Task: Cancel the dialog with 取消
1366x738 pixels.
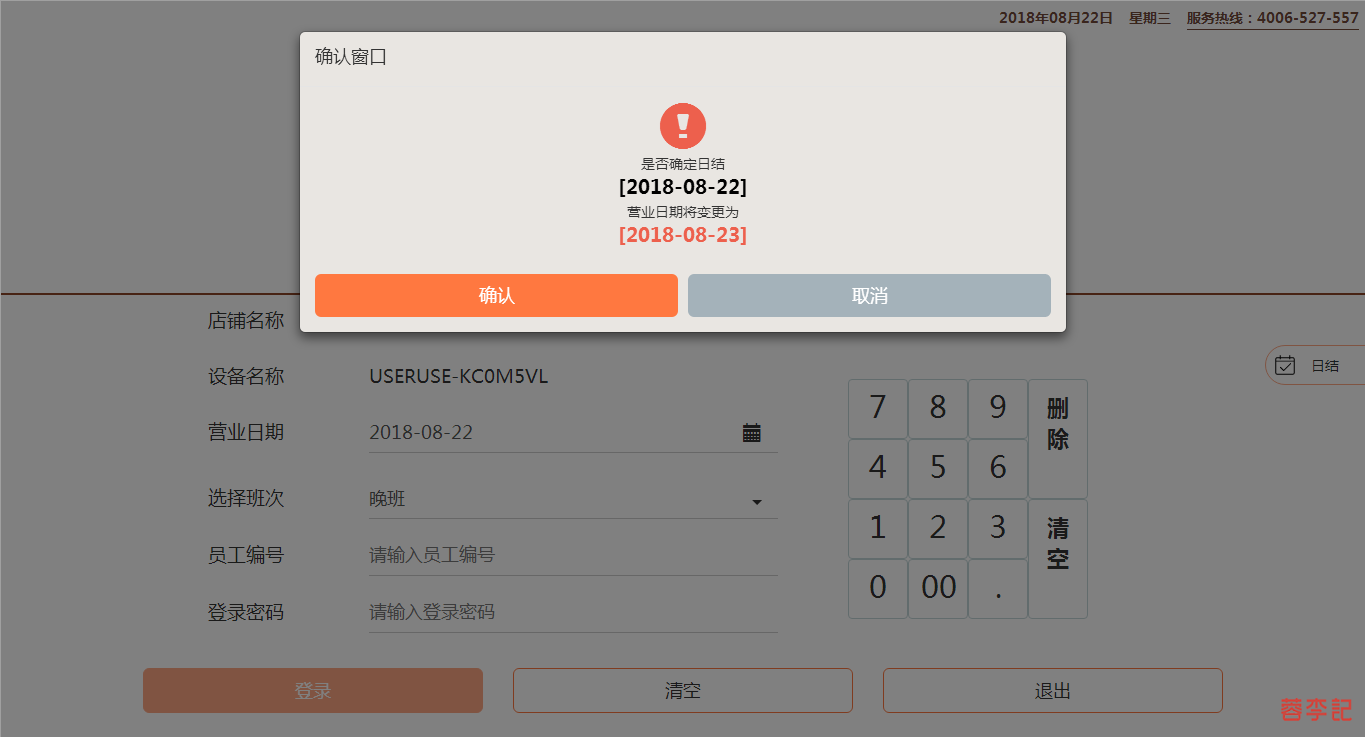Action: pos(869,296)
